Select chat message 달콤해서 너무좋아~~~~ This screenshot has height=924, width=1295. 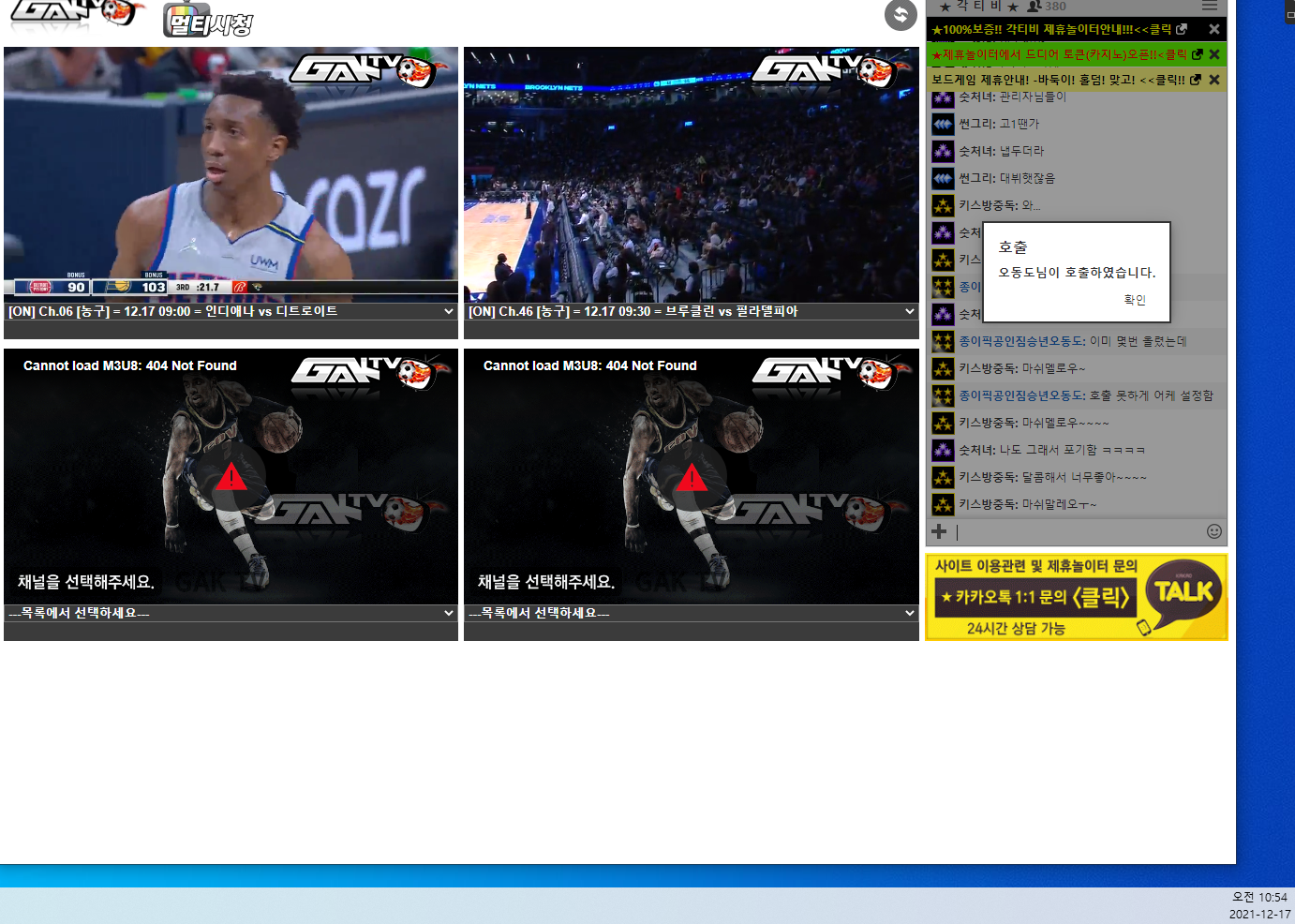pos(1084,477)
